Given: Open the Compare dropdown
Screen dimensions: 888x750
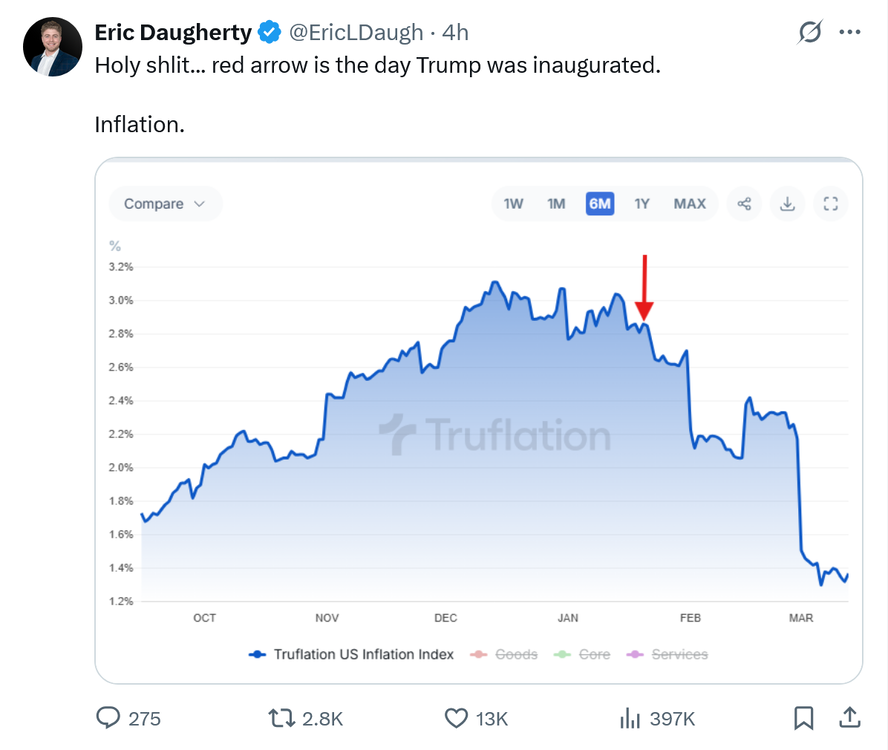Looking at the screenshot, I should [x=164, y=204].
